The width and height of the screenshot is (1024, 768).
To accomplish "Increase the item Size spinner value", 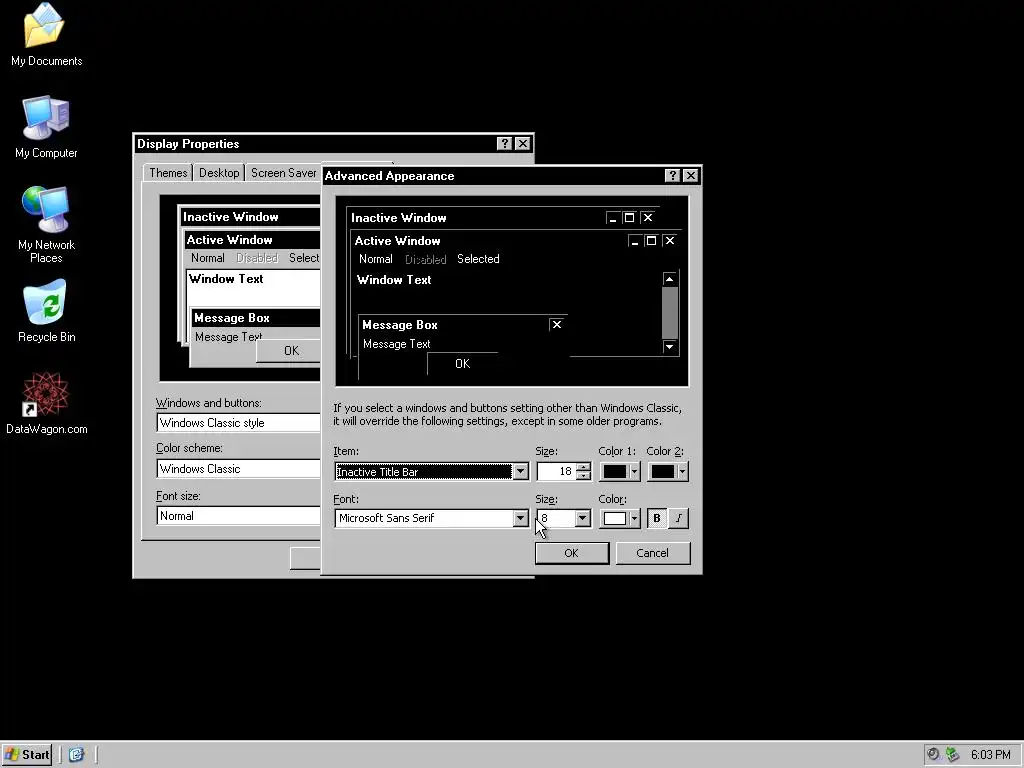I will click(x=584, y=466).
